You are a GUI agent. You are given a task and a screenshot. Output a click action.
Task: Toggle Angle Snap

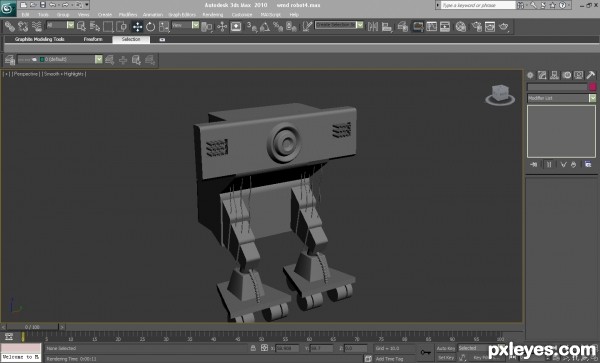click(264, 26)
